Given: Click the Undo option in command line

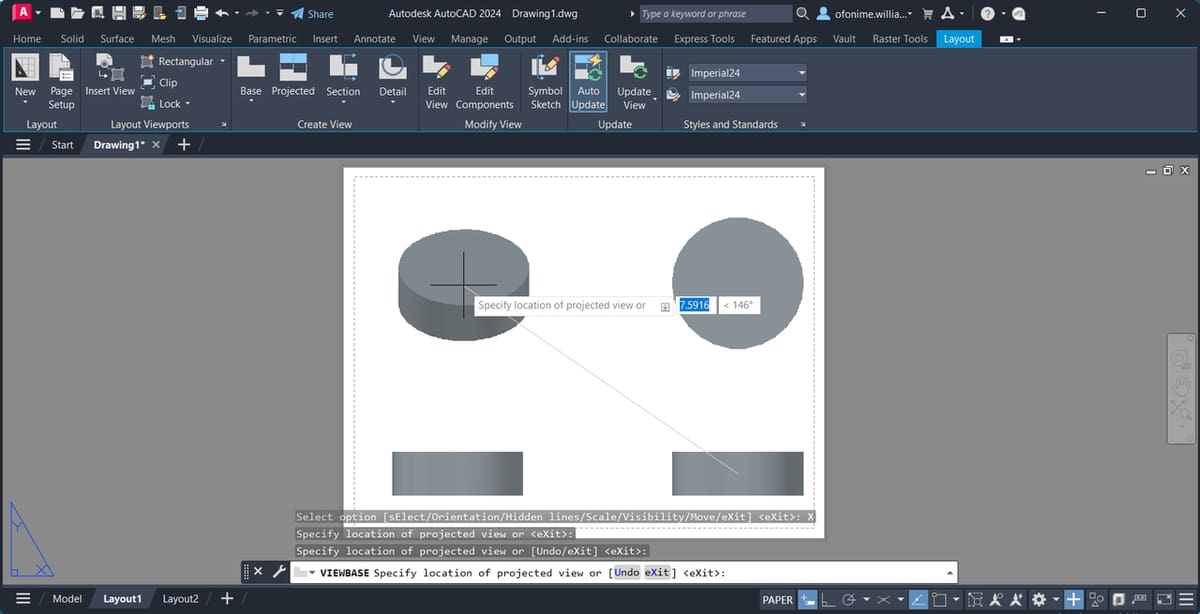Looking at the screenshot, I should pyautogui.click(x=626, y=573).
